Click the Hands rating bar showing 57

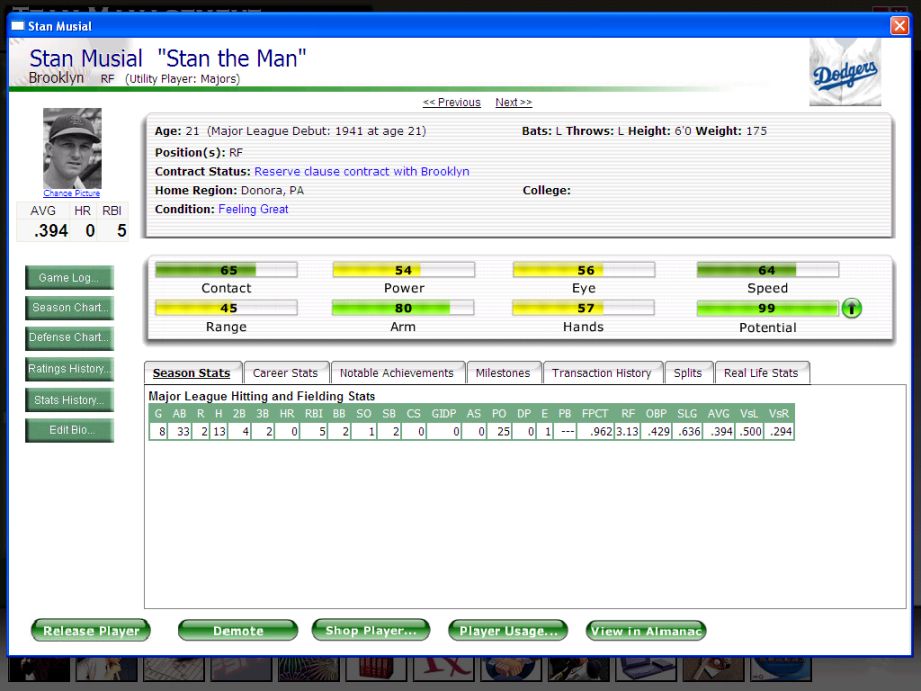(583, 308)
